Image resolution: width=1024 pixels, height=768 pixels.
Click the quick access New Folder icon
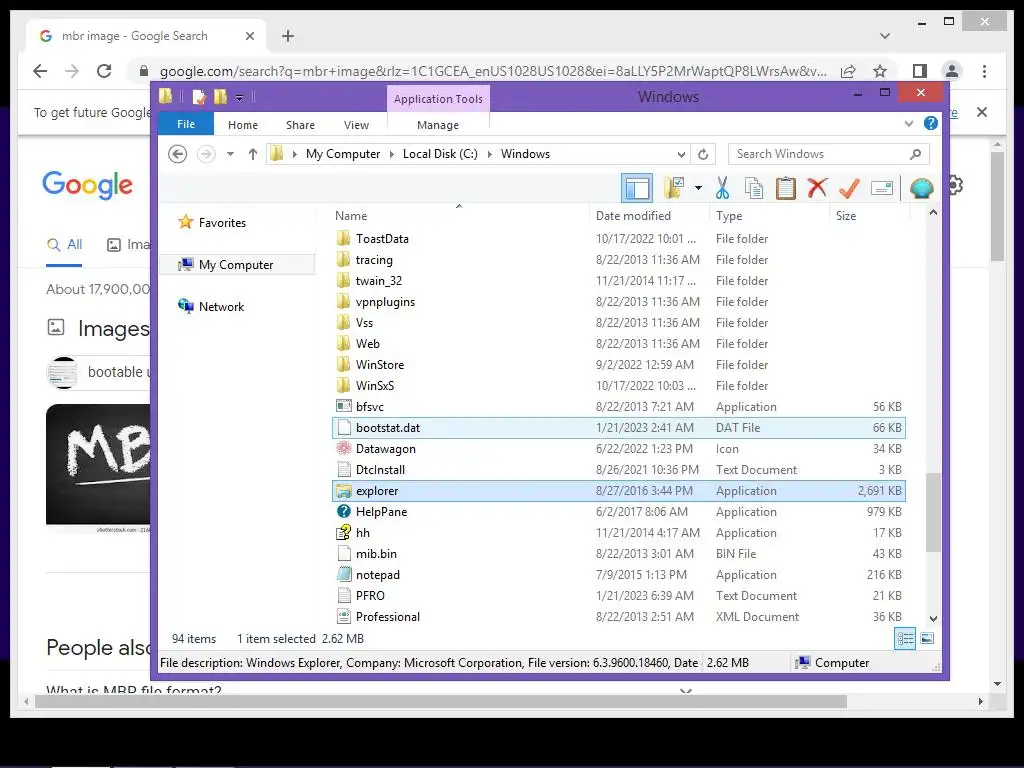(221, 97)
